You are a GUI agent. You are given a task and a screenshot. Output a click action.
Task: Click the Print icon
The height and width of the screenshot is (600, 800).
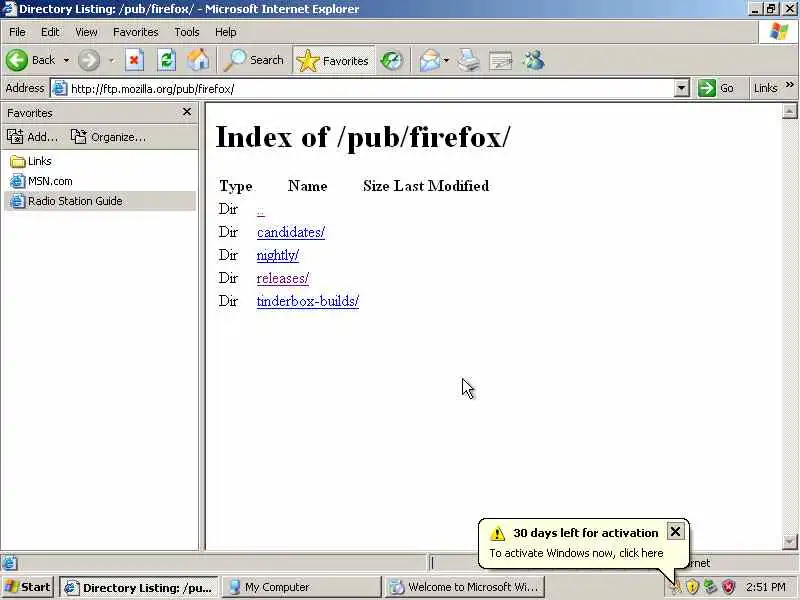468,60
